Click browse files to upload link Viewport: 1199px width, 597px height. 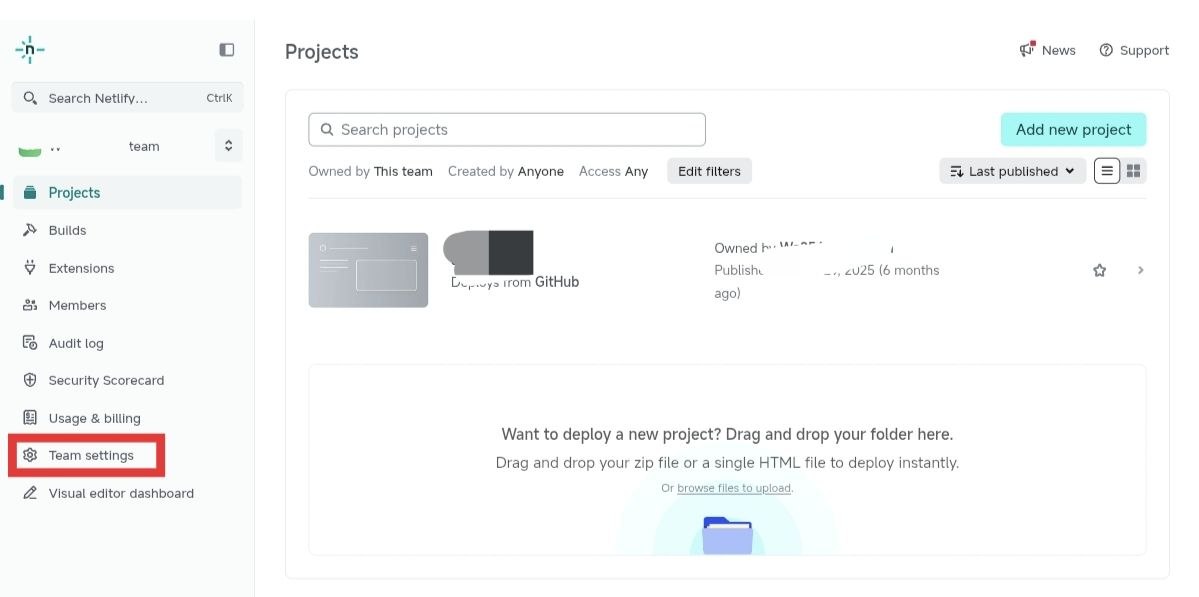click(734, 488)
